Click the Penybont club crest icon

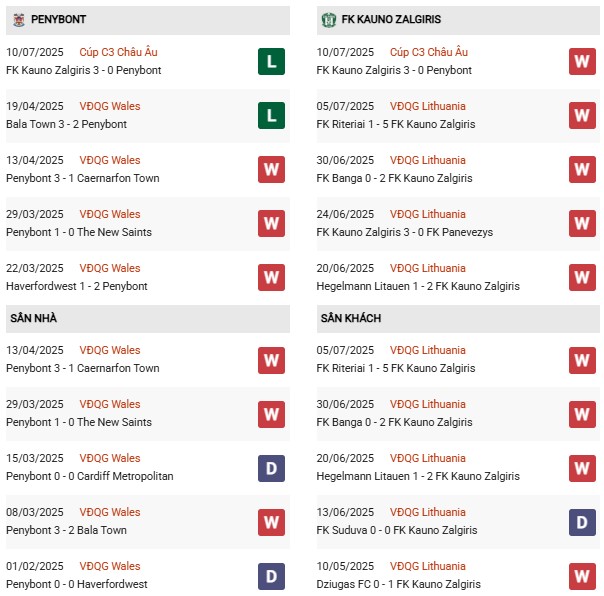tap(18, 19)
